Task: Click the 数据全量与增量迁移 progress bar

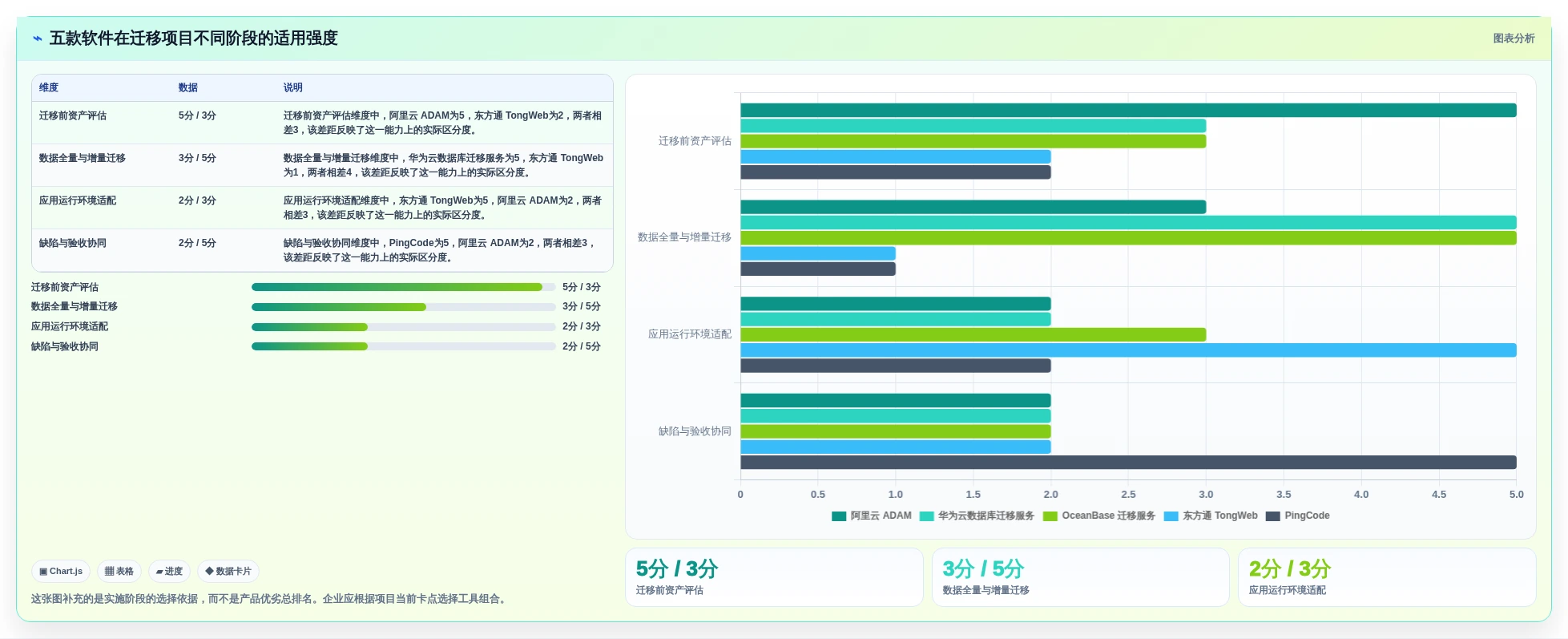Action: click(x=404, y=307)
